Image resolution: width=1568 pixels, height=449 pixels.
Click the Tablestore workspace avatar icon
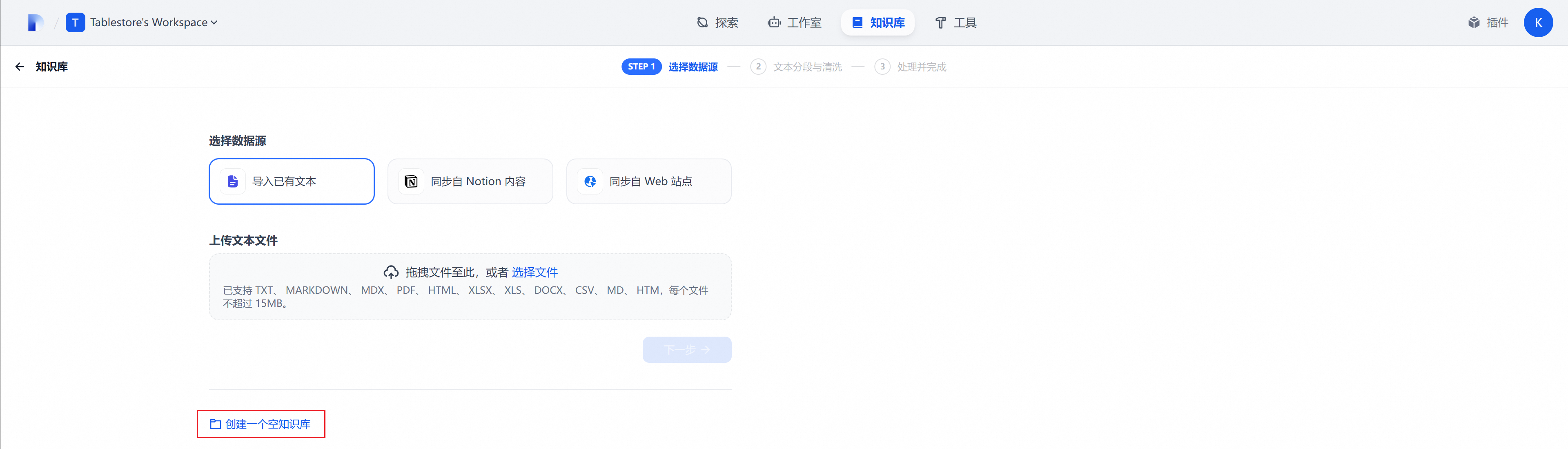[76, 22]
